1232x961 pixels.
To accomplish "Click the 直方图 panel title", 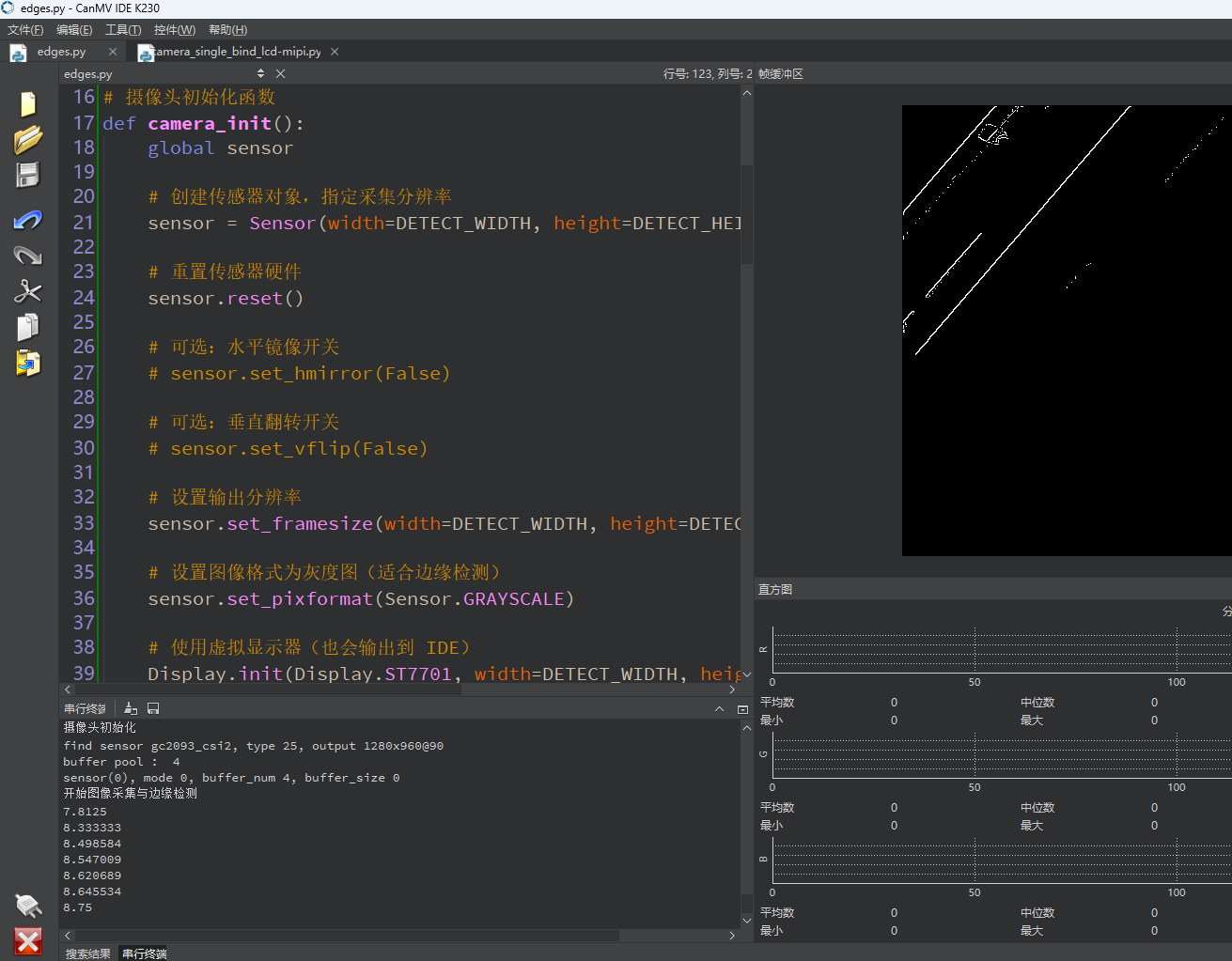I will [x=775, y=589].
